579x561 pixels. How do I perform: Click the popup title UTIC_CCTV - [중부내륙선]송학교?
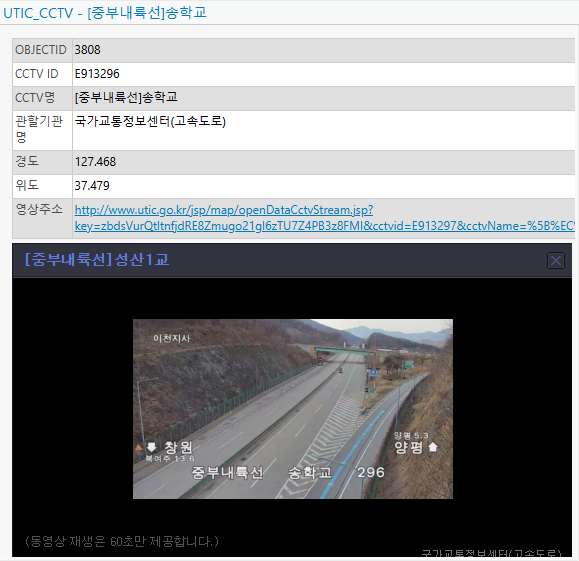(x=105, y=13)
